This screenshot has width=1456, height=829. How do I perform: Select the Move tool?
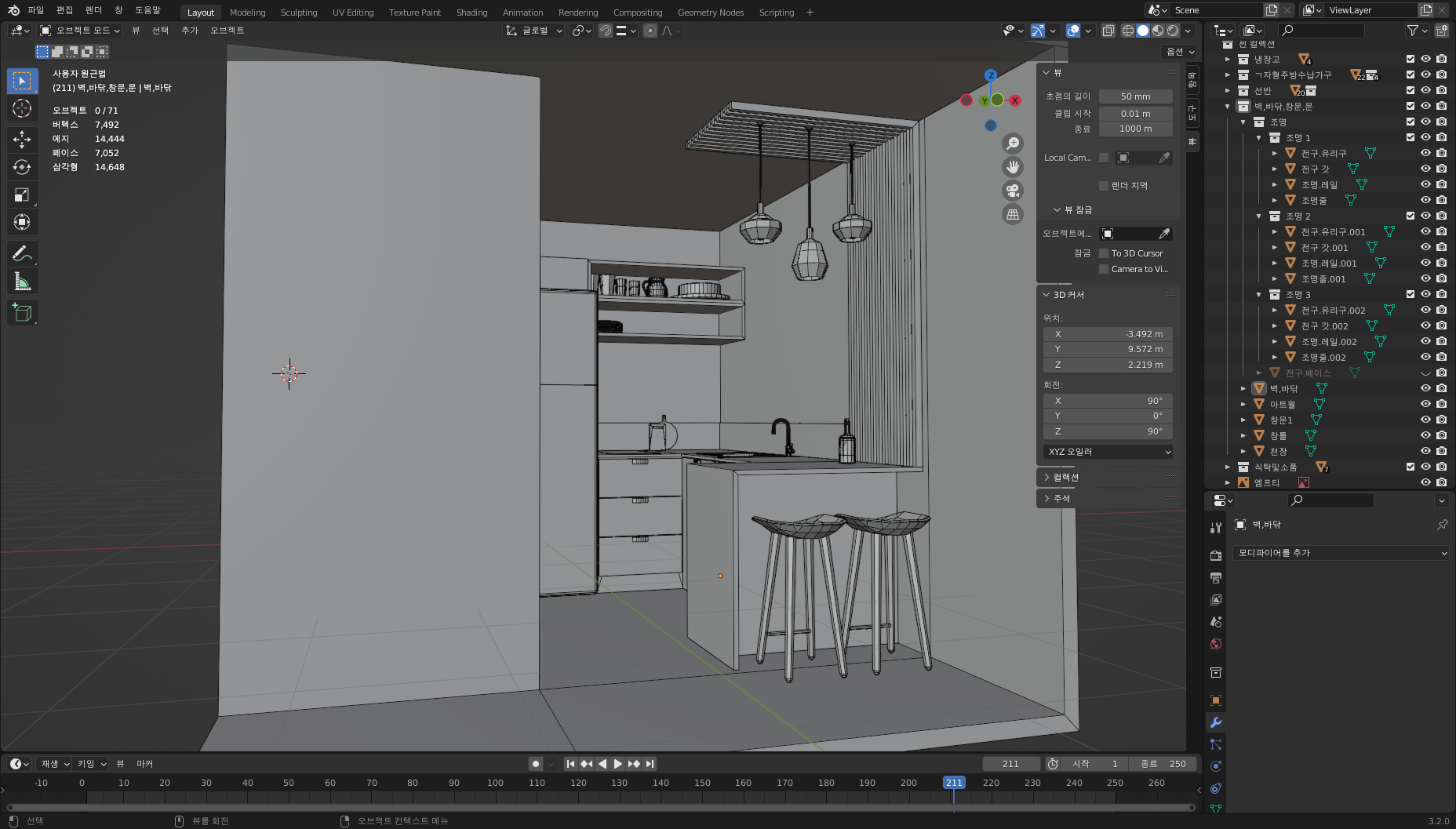coord(22,140)
